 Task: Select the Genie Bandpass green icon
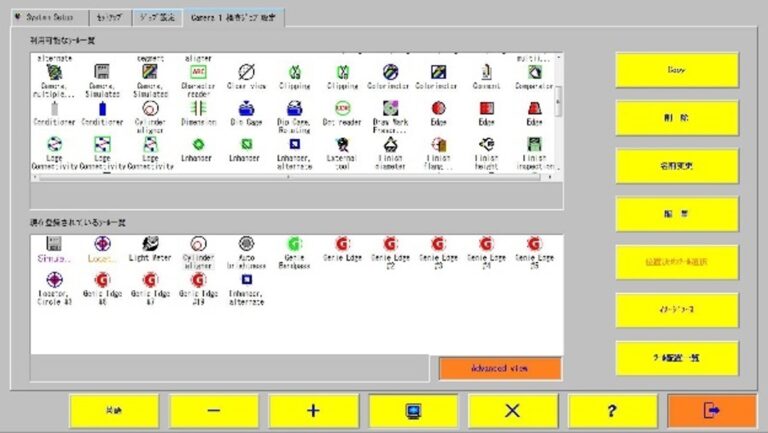294,244
